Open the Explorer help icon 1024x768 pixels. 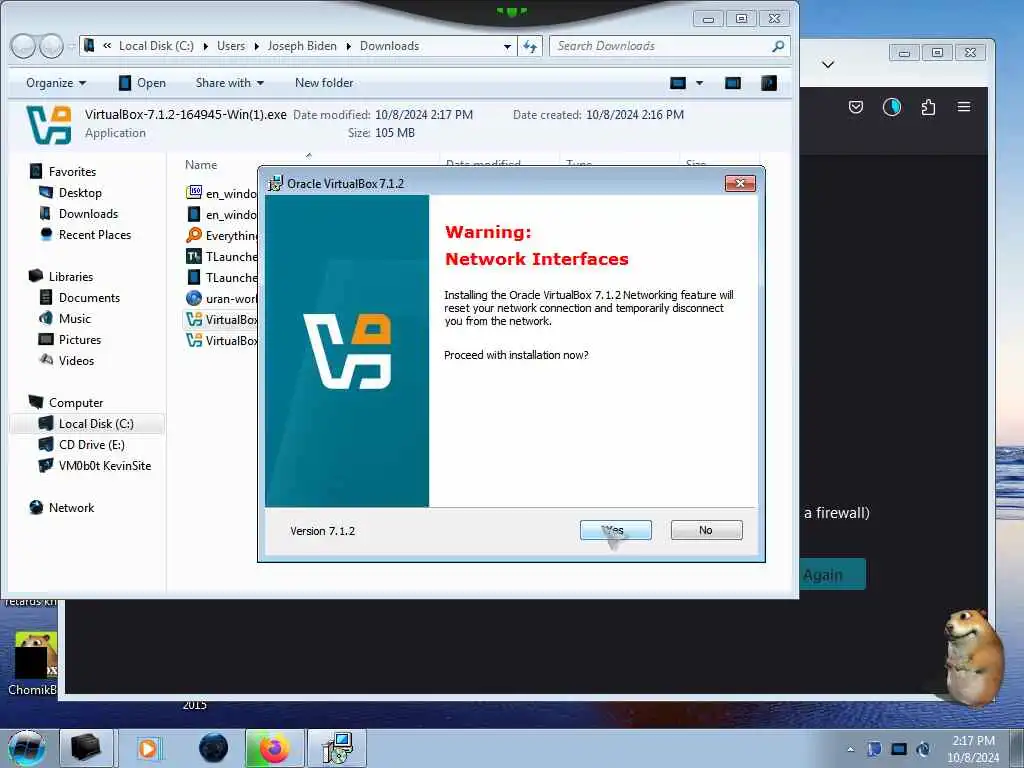pyautogui.click(x=769, y=83)
